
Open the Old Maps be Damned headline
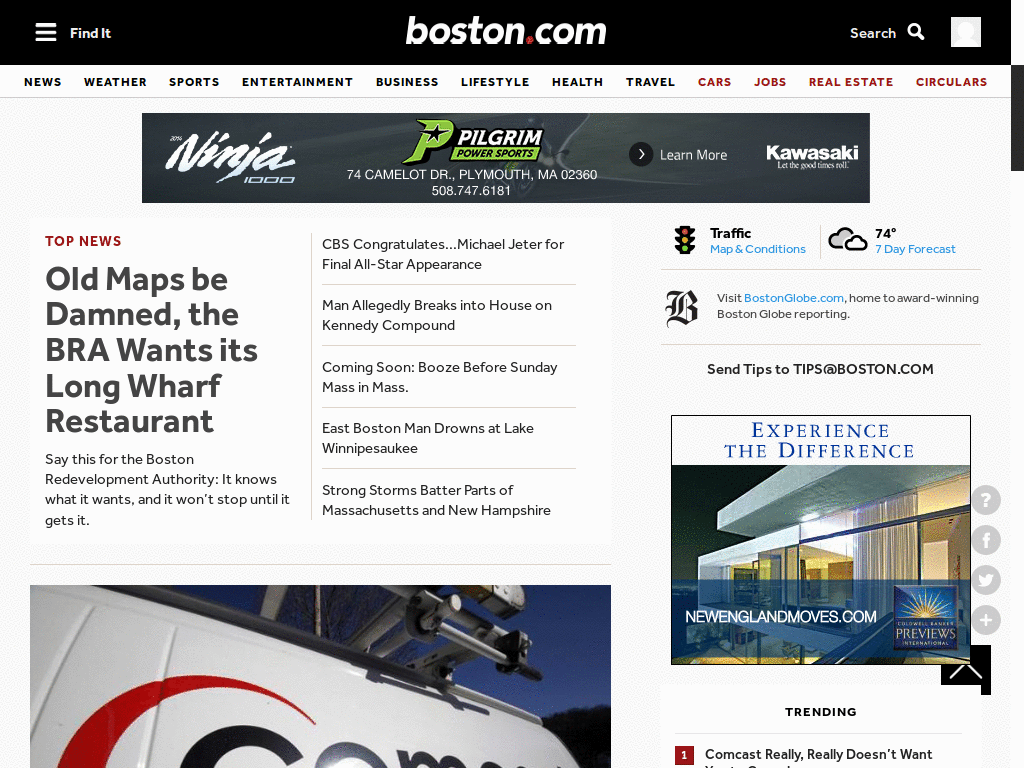[152, 349]
